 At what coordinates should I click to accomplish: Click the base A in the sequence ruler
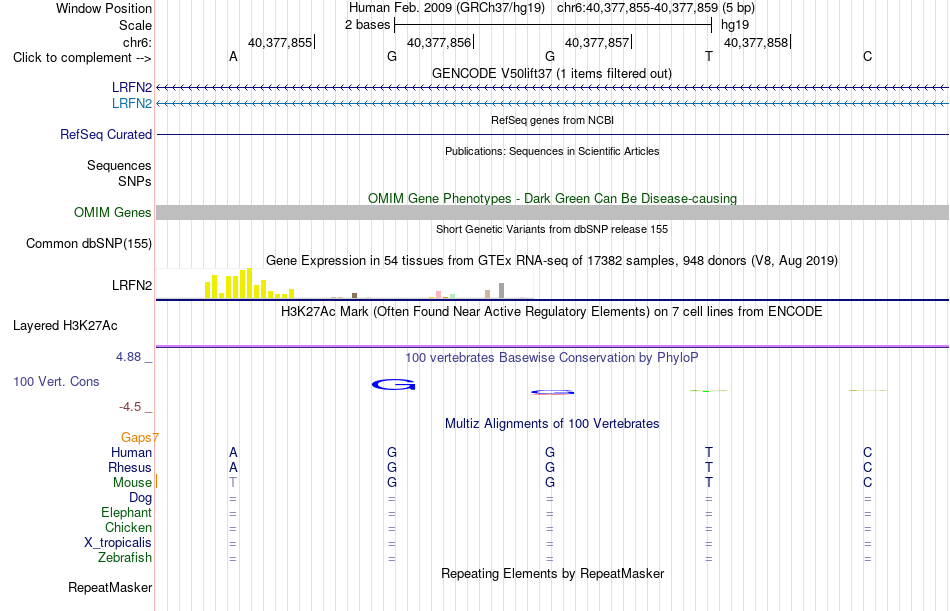click(233, 57)
